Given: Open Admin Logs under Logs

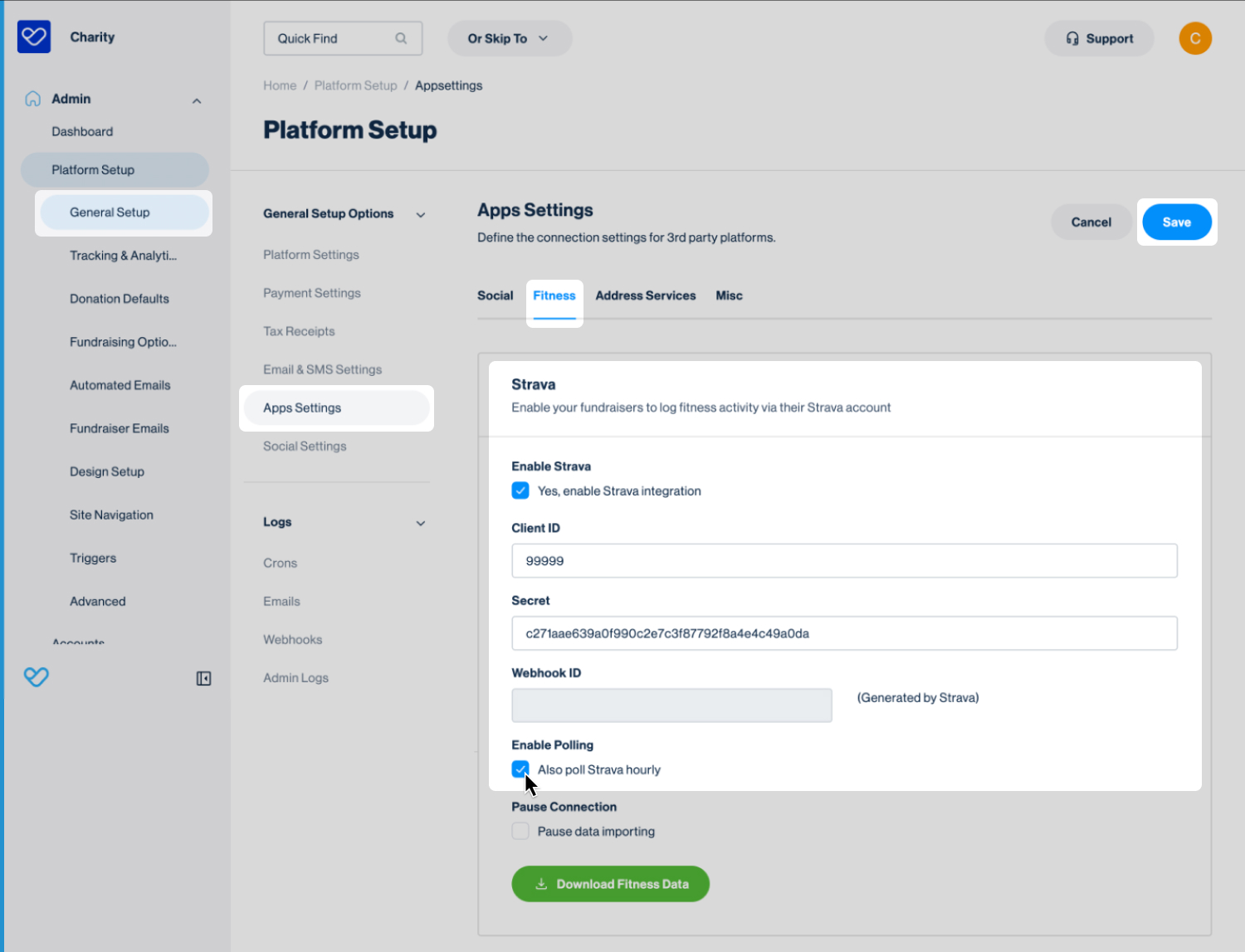Looking at the screenshot, I should click(x=295, y=677).
